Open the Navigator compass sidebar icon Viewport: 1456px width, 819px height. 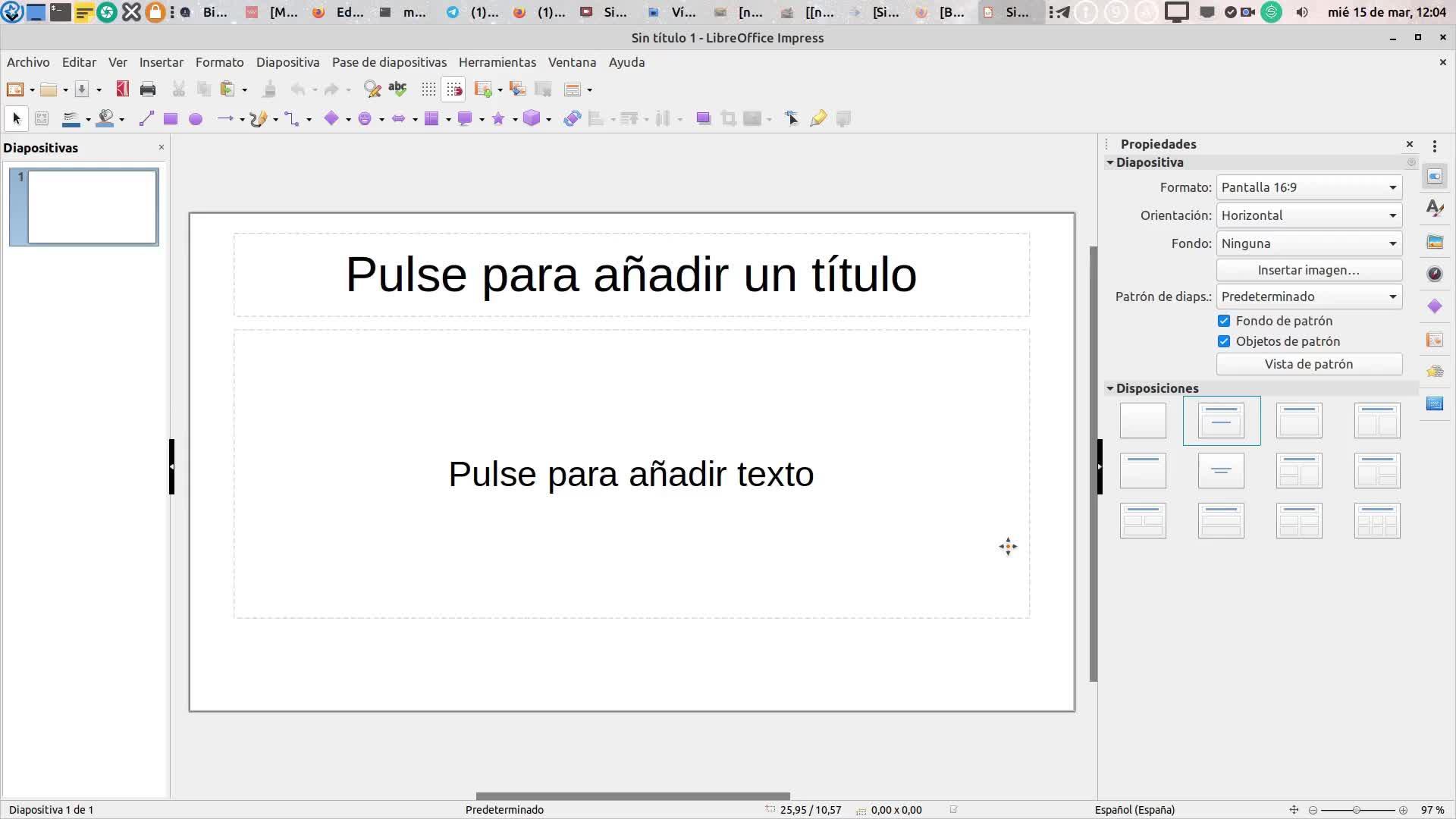coord(1435,275)
